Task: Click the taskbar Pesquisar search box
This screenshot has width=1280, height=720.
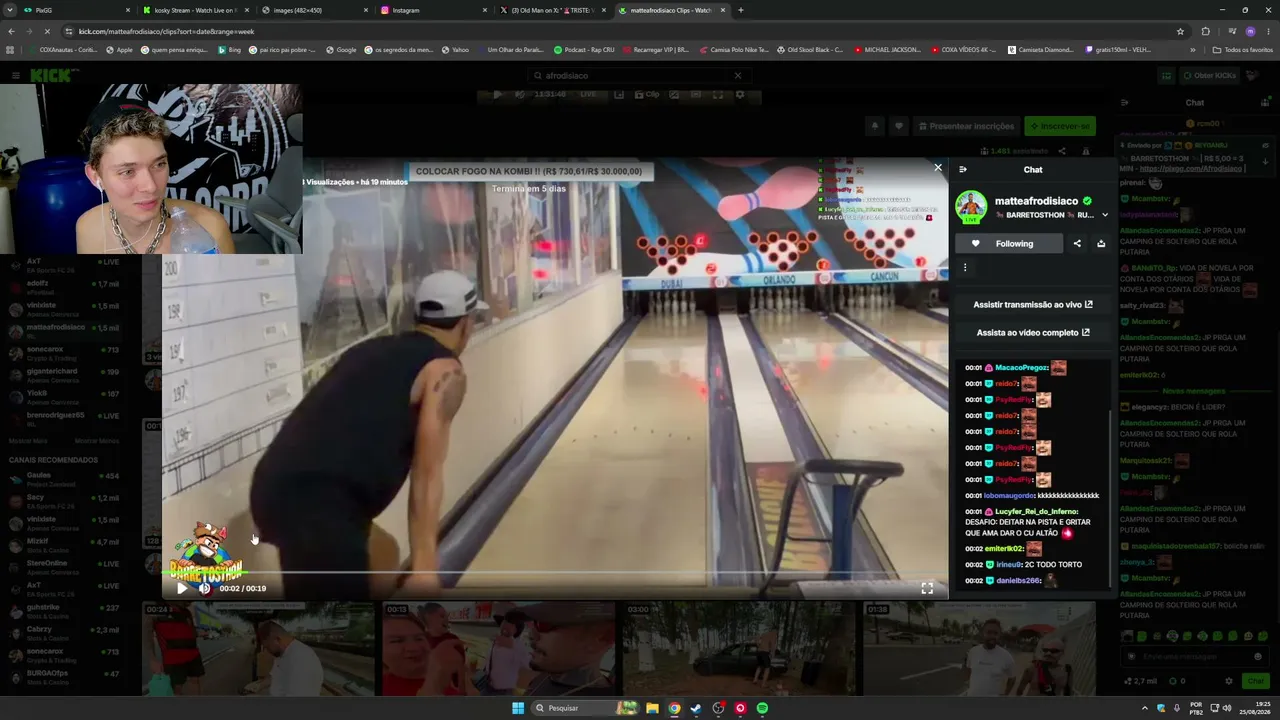Action: point(586,708)
